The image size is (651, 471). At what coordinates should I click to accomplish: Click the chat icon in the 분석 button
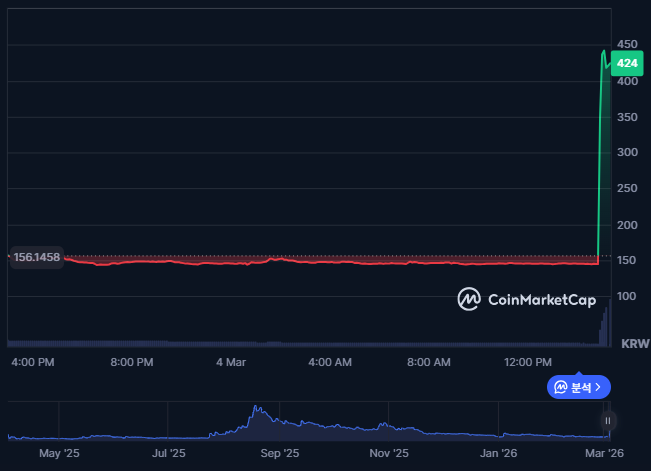(x=561, y=387)
